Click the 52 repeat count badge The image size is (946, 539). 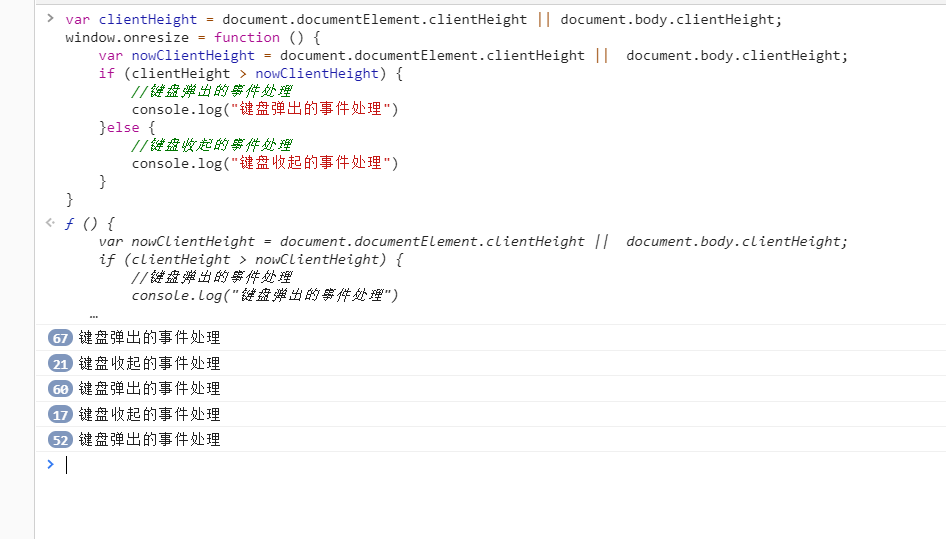pos(60,440)
